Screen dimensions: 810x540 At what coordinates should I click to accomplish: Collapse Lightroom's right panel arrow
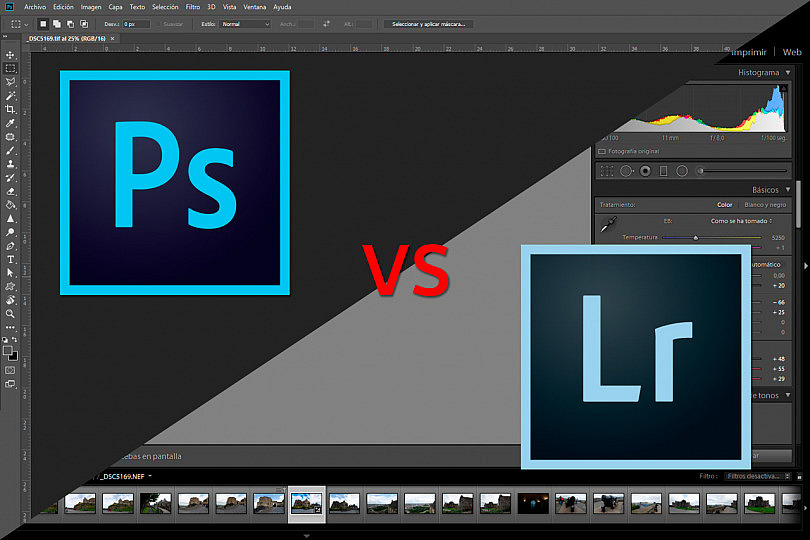click(805, 266)
